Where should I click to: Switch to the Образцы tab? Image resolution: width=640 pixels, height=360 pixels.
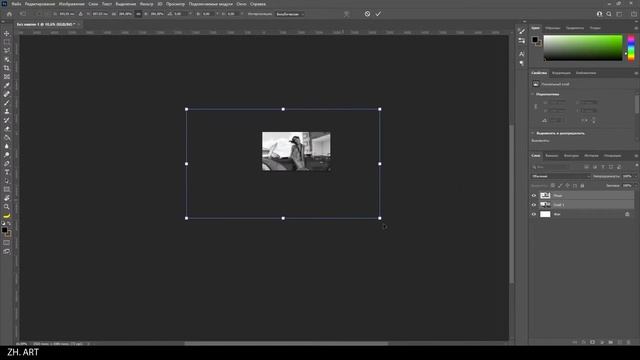[x=553, y=28]
